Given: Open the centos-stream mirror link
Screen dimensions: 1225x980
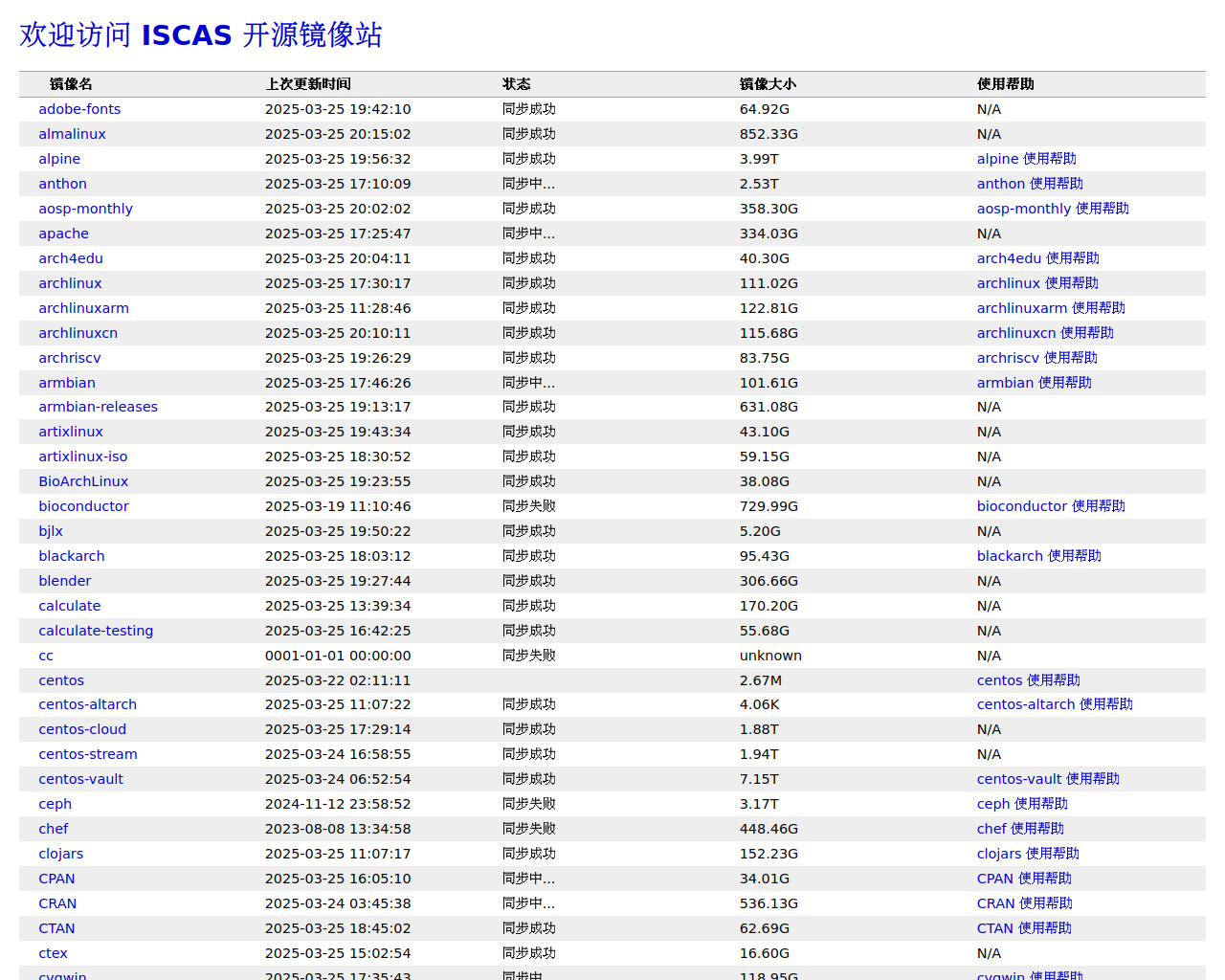Looking at the screenshot, I should click(88, 754).
